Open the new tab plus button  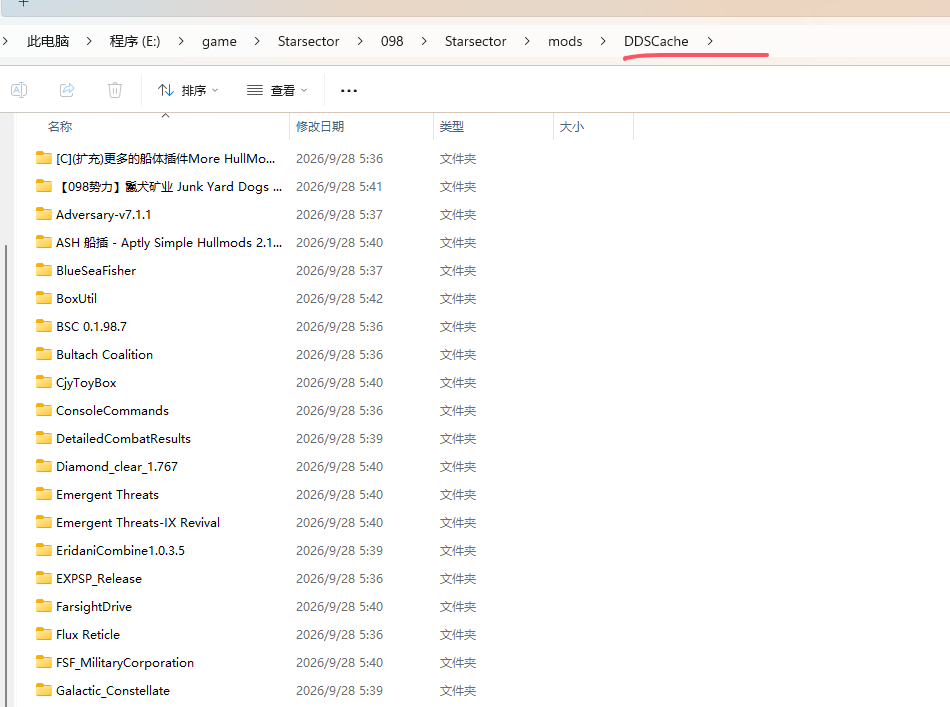(x=23, y=3)
